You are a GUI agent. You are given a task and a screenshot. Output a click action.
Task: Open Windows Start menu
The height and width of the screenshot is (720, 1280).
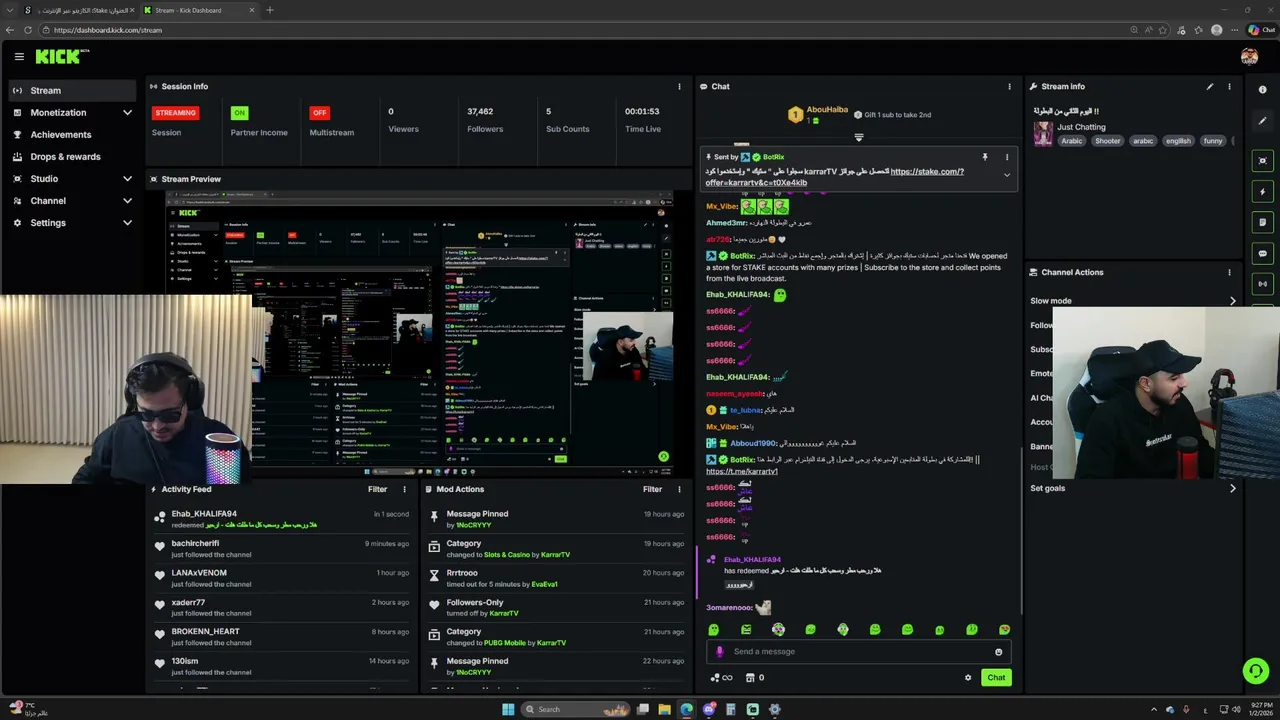(508, 709)
